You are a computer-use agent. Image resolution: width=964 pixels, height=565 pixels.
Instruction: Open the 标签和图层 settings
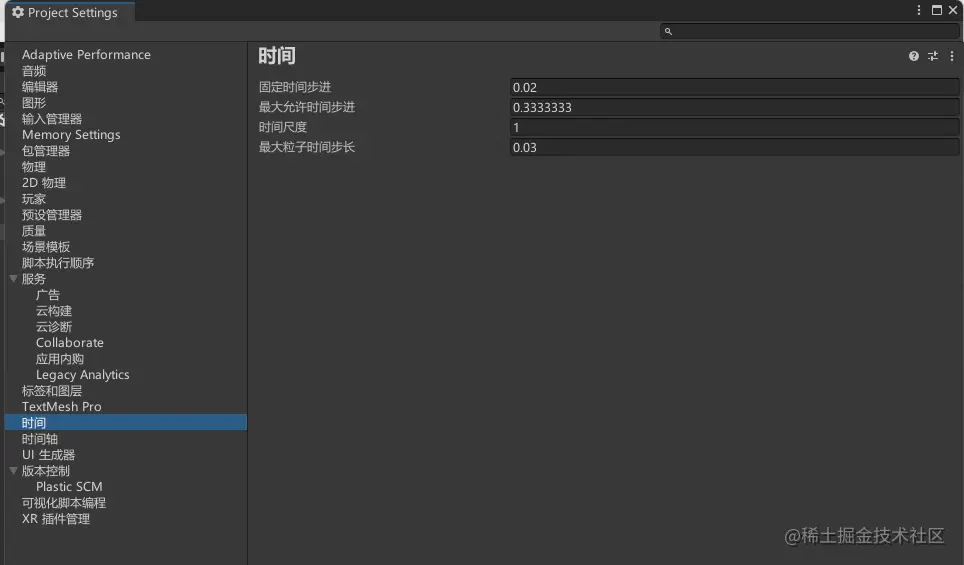point(52,390)
